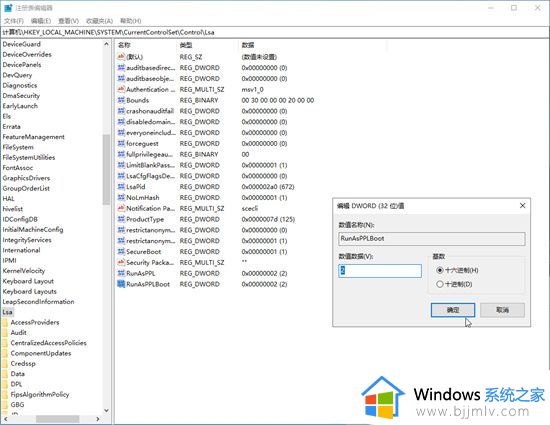Click the auditbaseobje... DWORD icon

pyautogui.click(x=121, y=78)
